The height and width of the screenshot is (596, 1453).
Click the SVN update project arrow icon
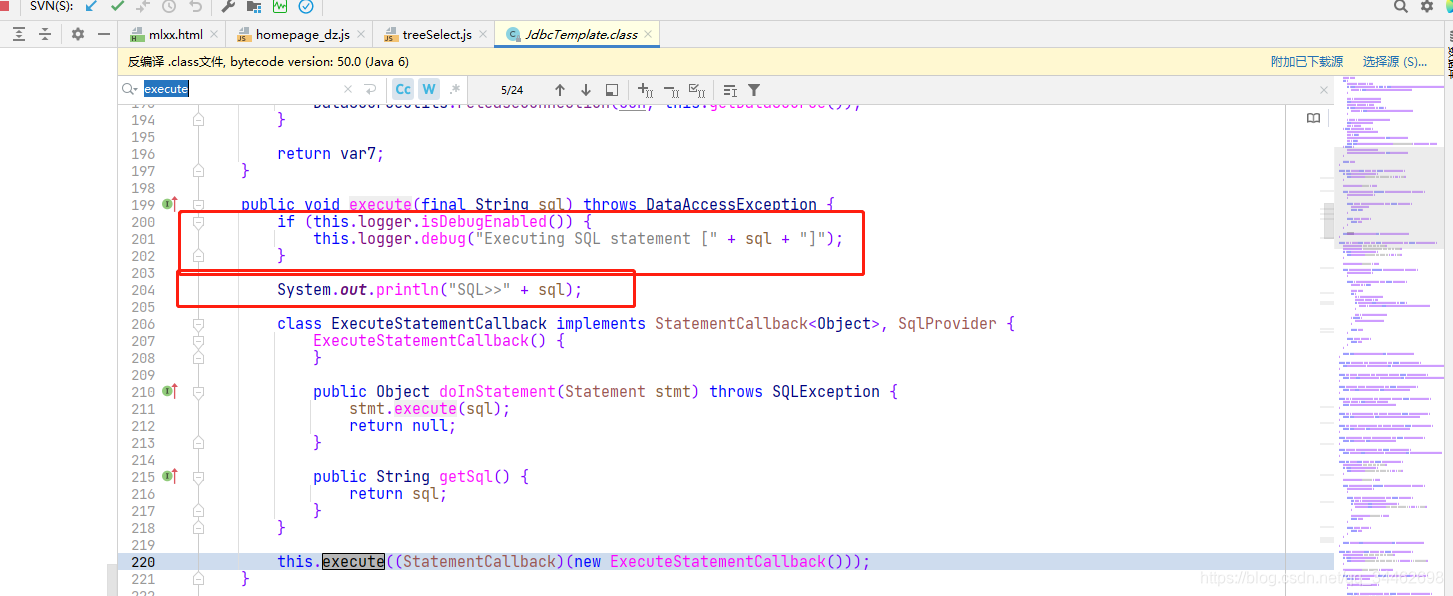tap(92, 6)
